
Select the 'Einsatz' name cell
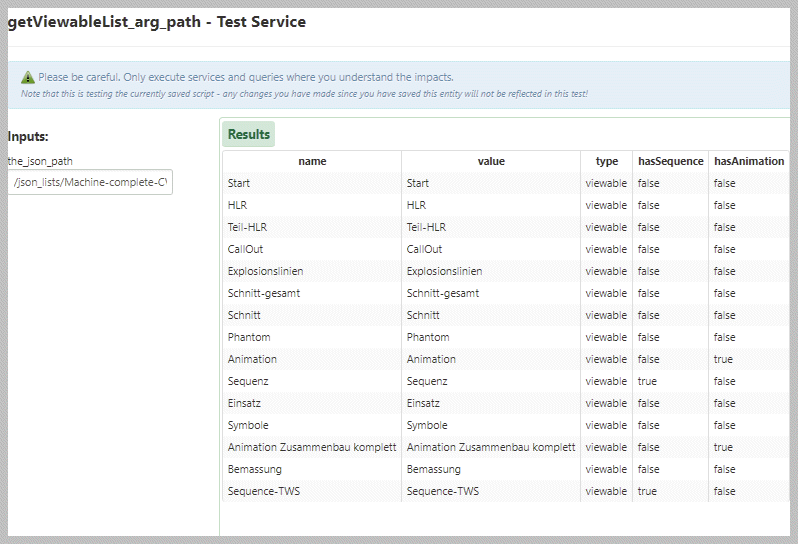pyautogui.click(x=312, y=403)
